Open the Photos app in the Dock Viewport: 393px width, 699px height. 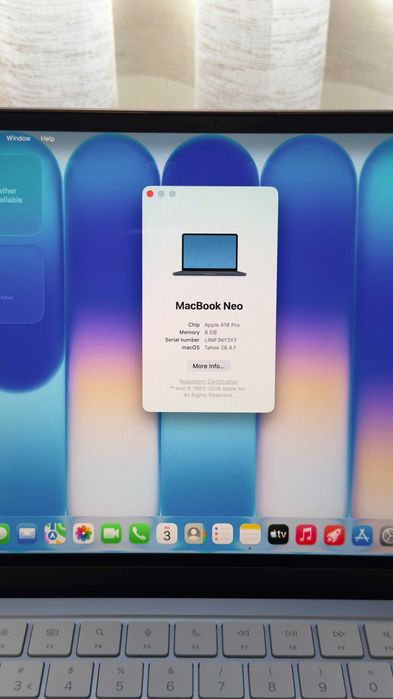click(x=83, y=534)
